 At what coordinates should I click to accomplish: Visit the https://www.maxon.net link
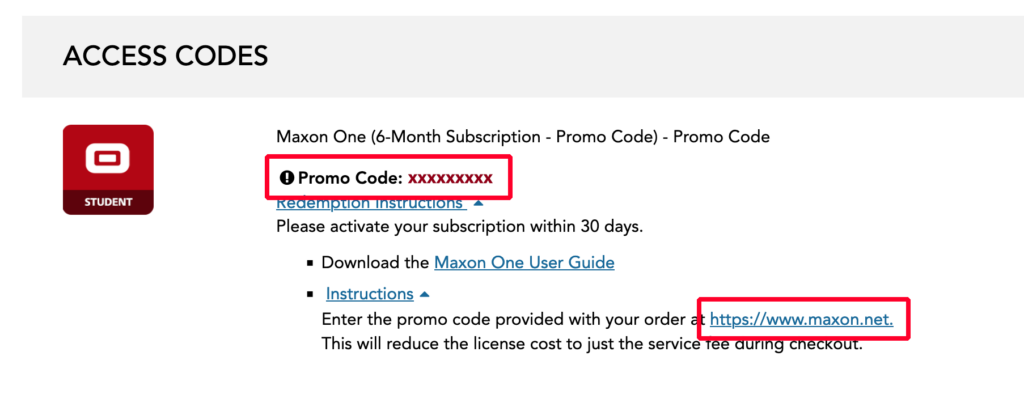[x=802, y=319]
